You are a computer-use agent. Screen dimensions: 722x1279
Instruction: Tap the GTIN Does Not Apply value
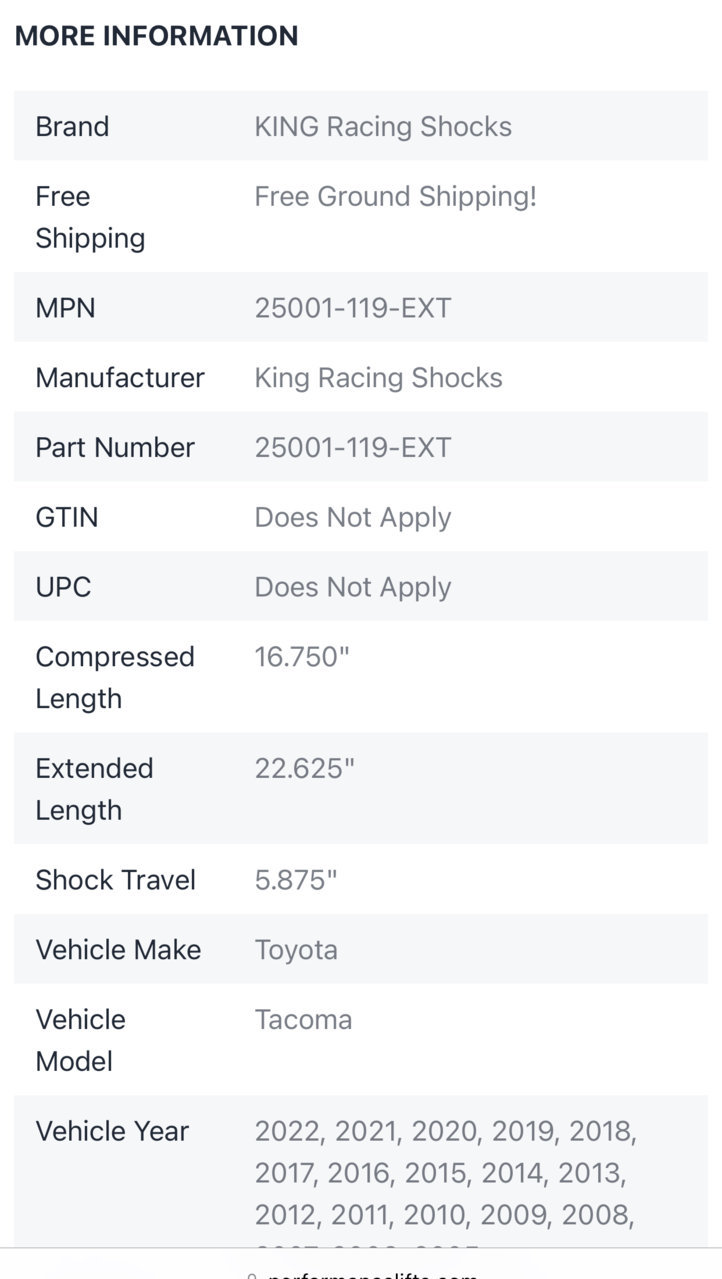(353, 518)
